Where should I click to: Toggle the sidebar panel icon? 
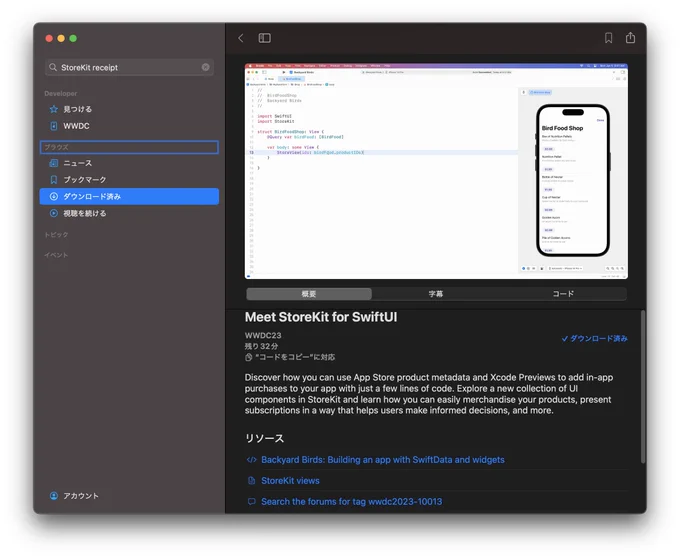point(265,38)
